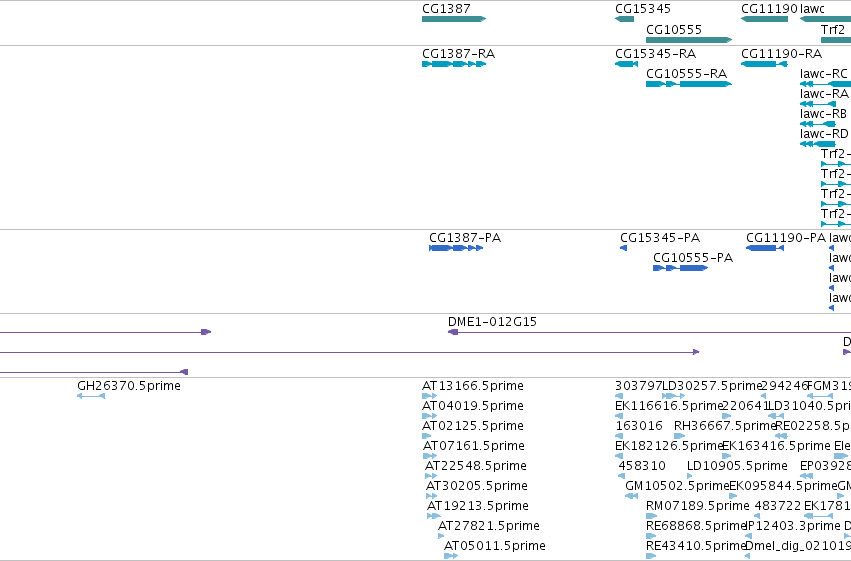Select the RE68868.5prime EST
The image size is (851, 561).
point(651,536)
